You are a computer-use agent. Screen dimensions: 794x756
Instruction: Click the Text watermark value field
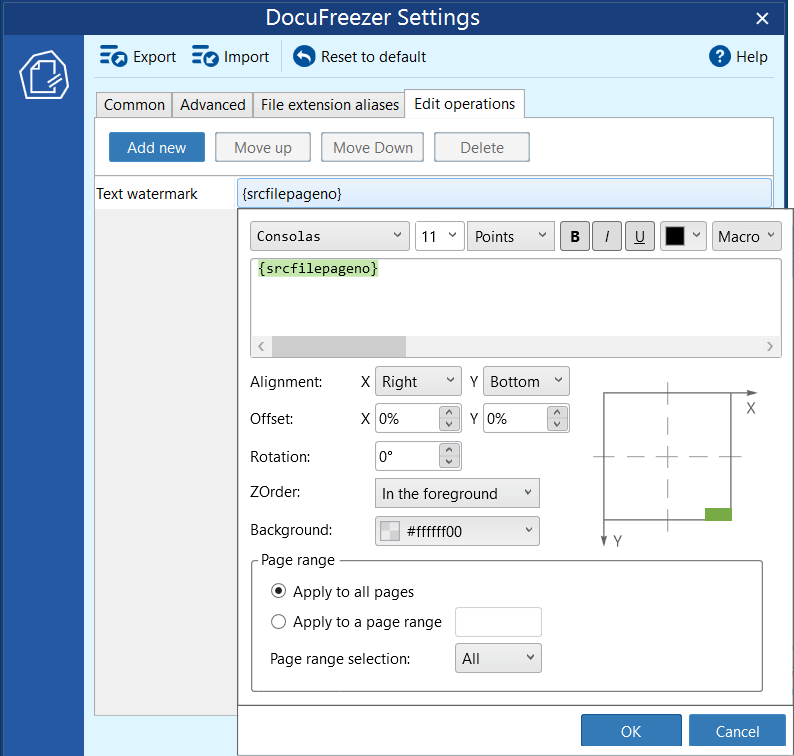(504, 193)
